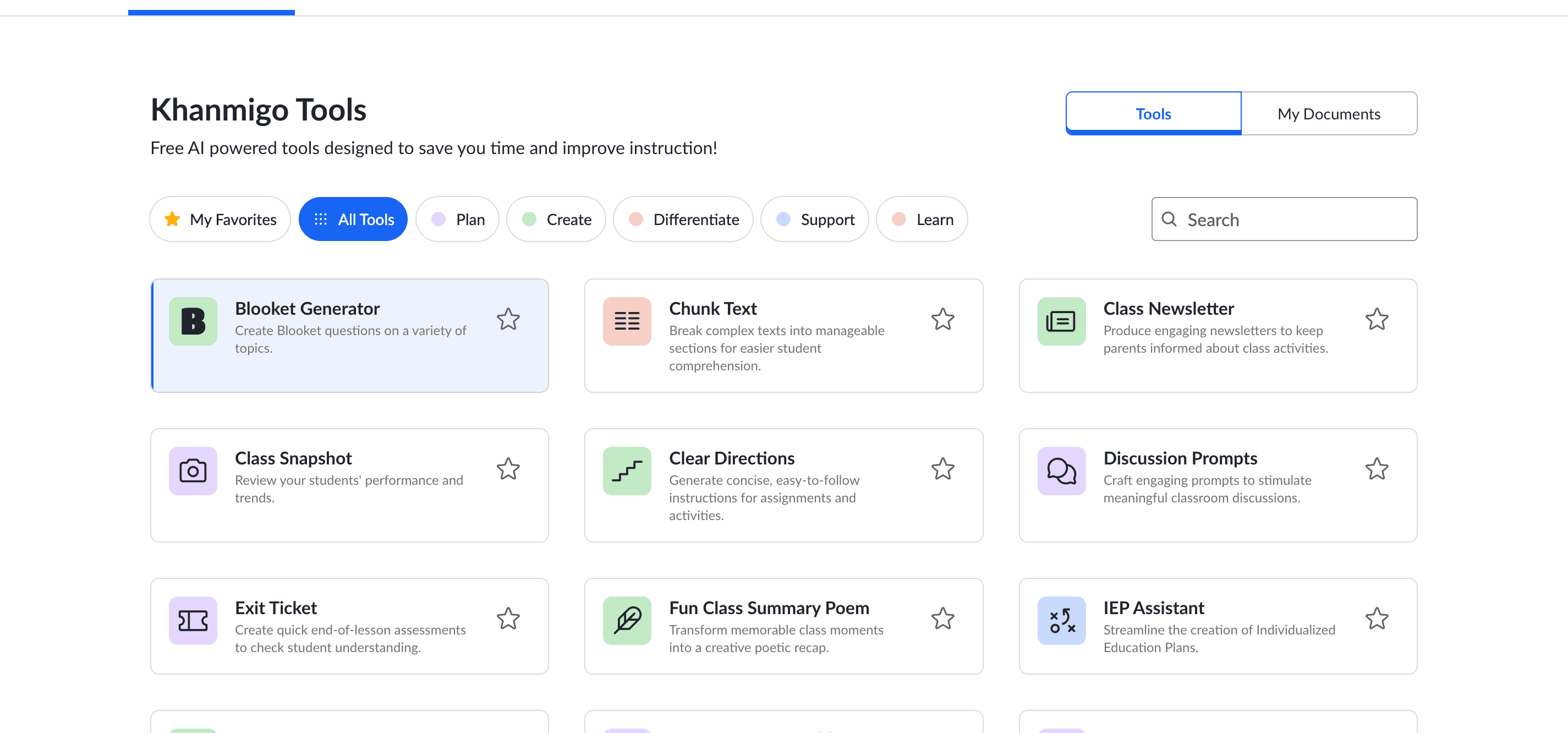
Task: Filter tools by Differentiate category
Action: point(683,219)
